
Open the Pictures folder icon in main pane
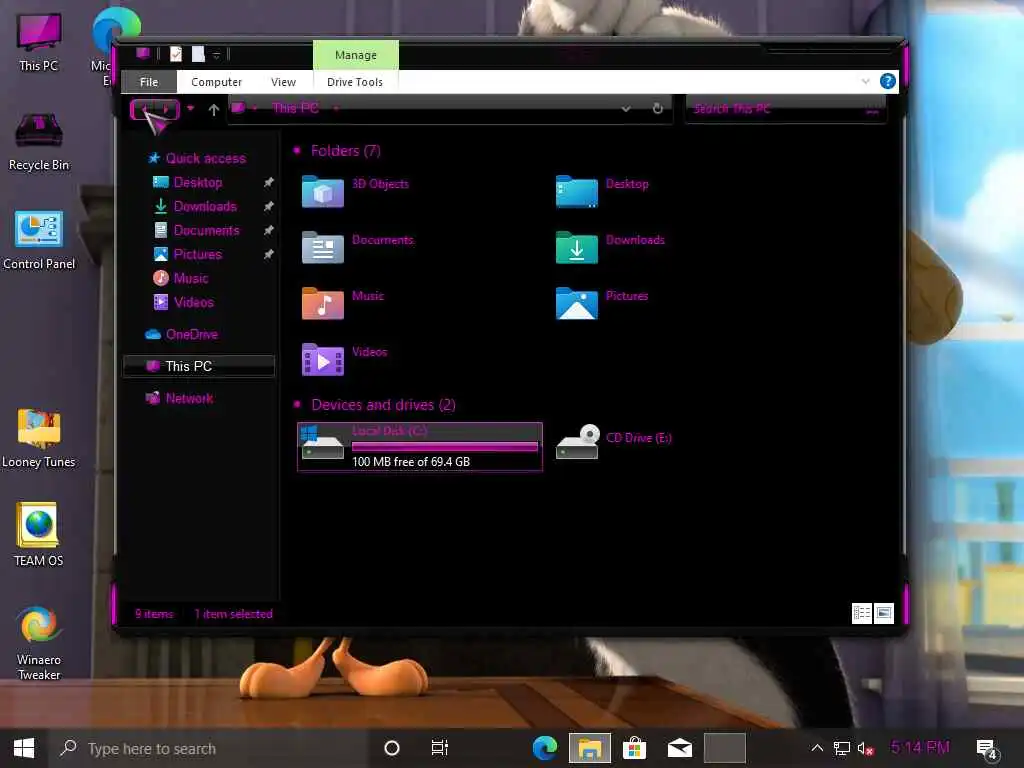(577, 304)
